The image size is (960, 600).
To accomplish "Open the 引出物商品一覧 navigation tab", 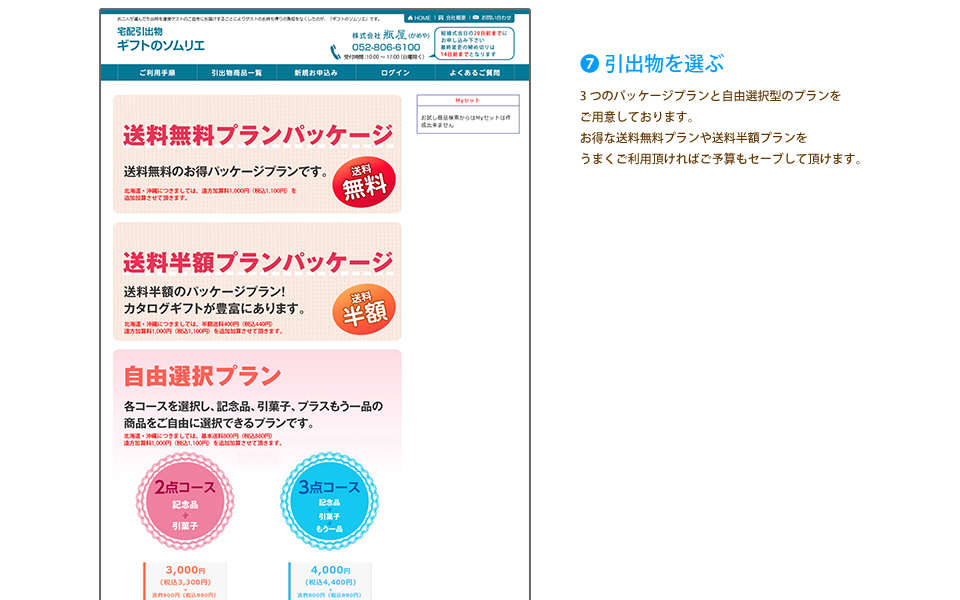I will (x=236, y=73).
